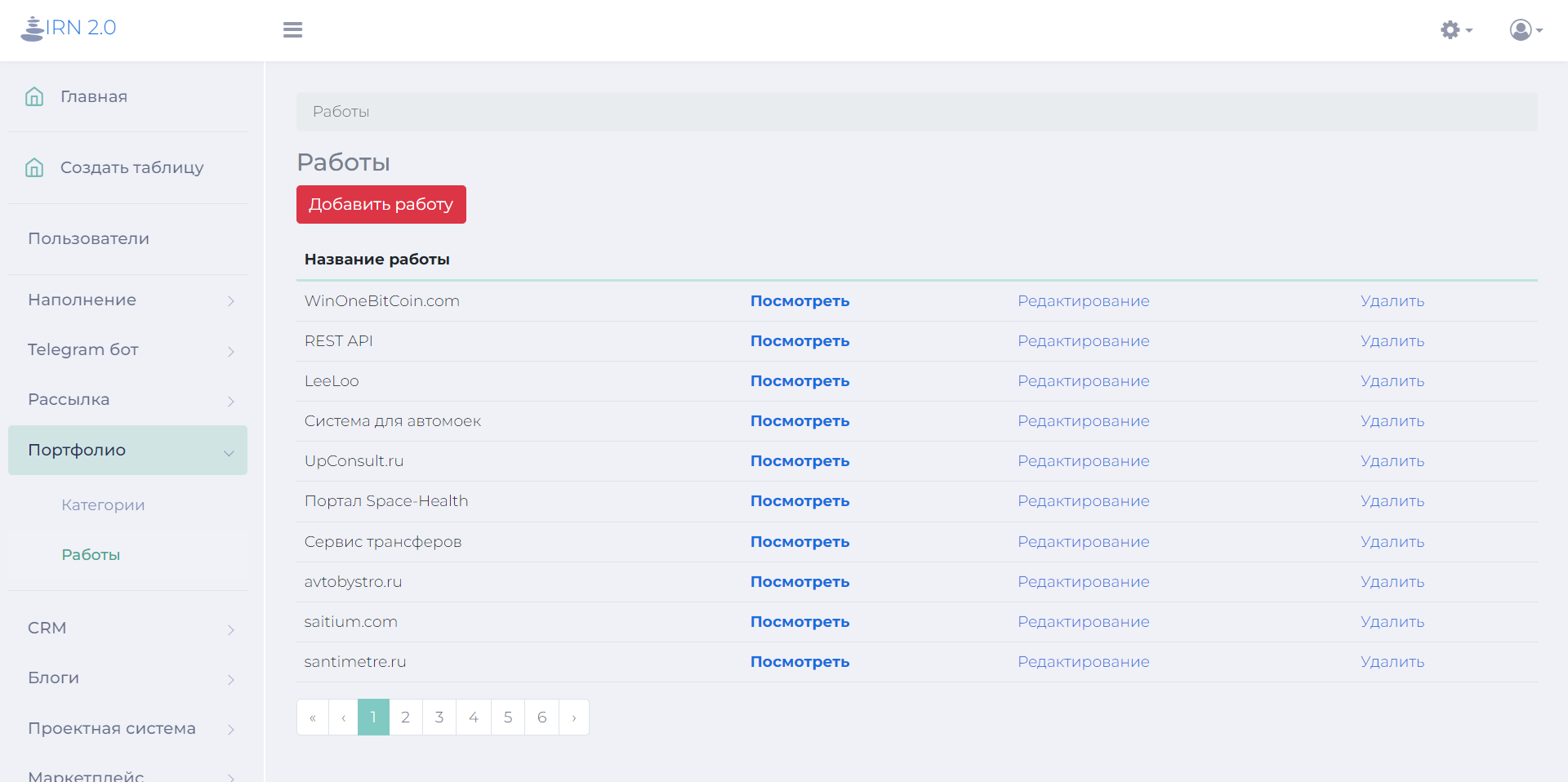View the santimetre.ru work
1568x782 pixels.
pyautogui.click(x=800, y=661)
